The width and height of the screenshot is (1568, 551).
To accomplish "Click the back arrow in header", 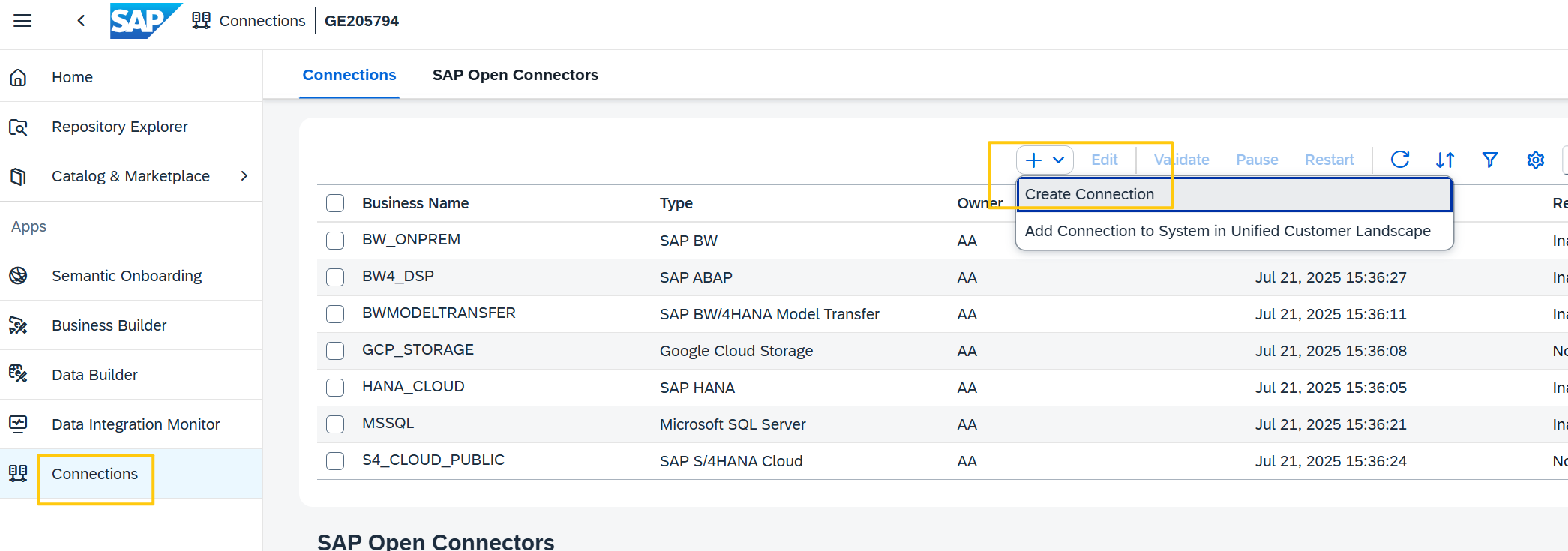I will (x=81, y=21).
